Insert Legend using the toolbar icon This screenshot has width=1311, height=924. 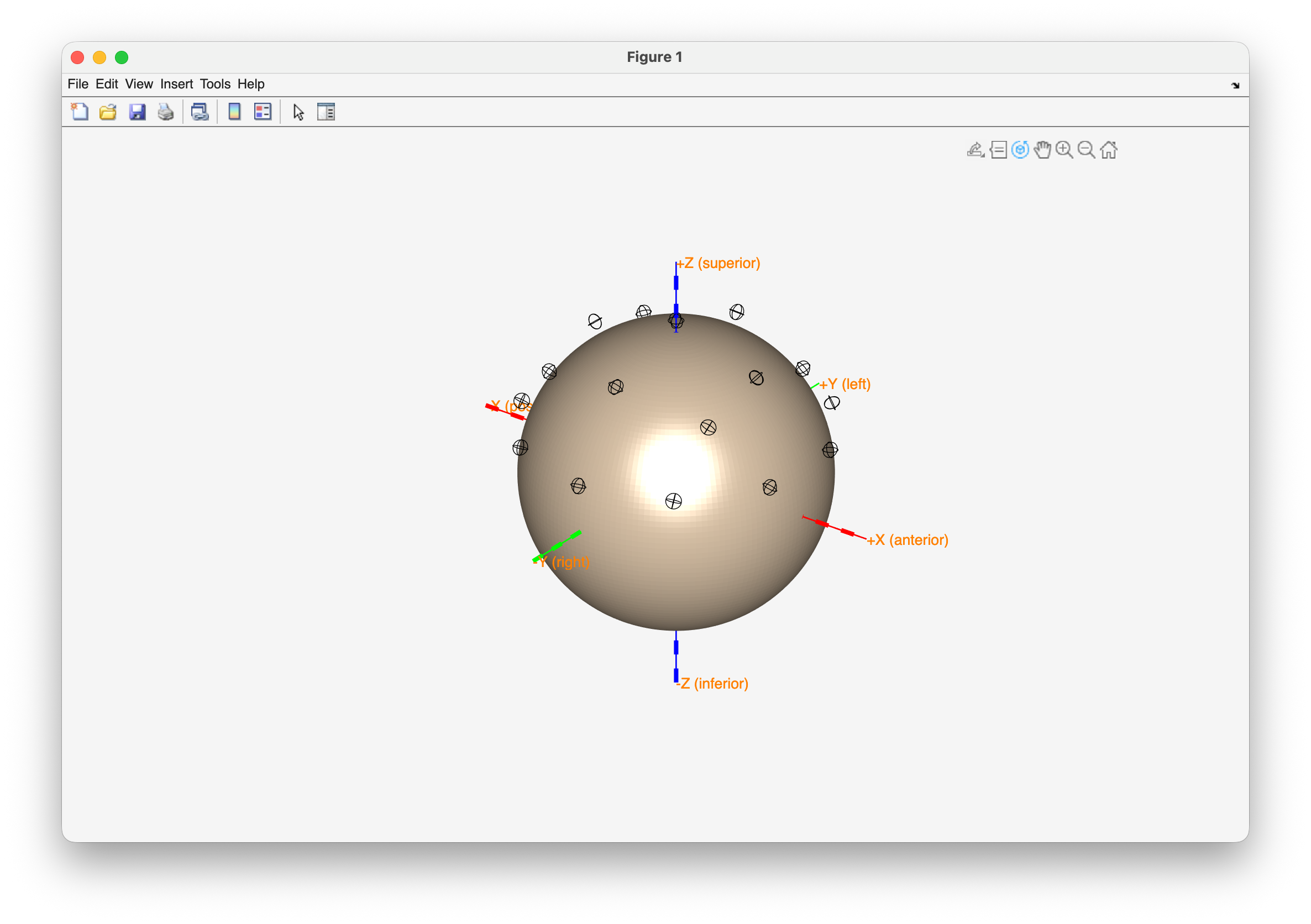263,112
